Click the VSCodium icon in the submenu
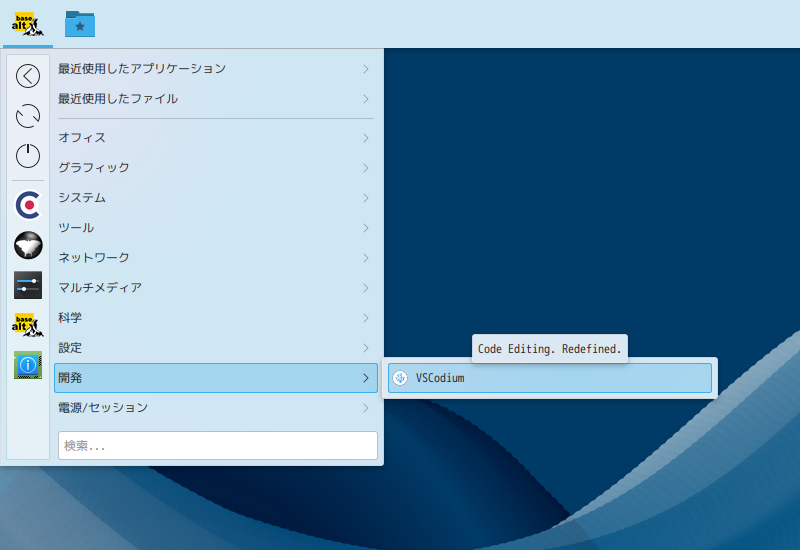This screenshot has height=550, width=800. tap(400, 378)
